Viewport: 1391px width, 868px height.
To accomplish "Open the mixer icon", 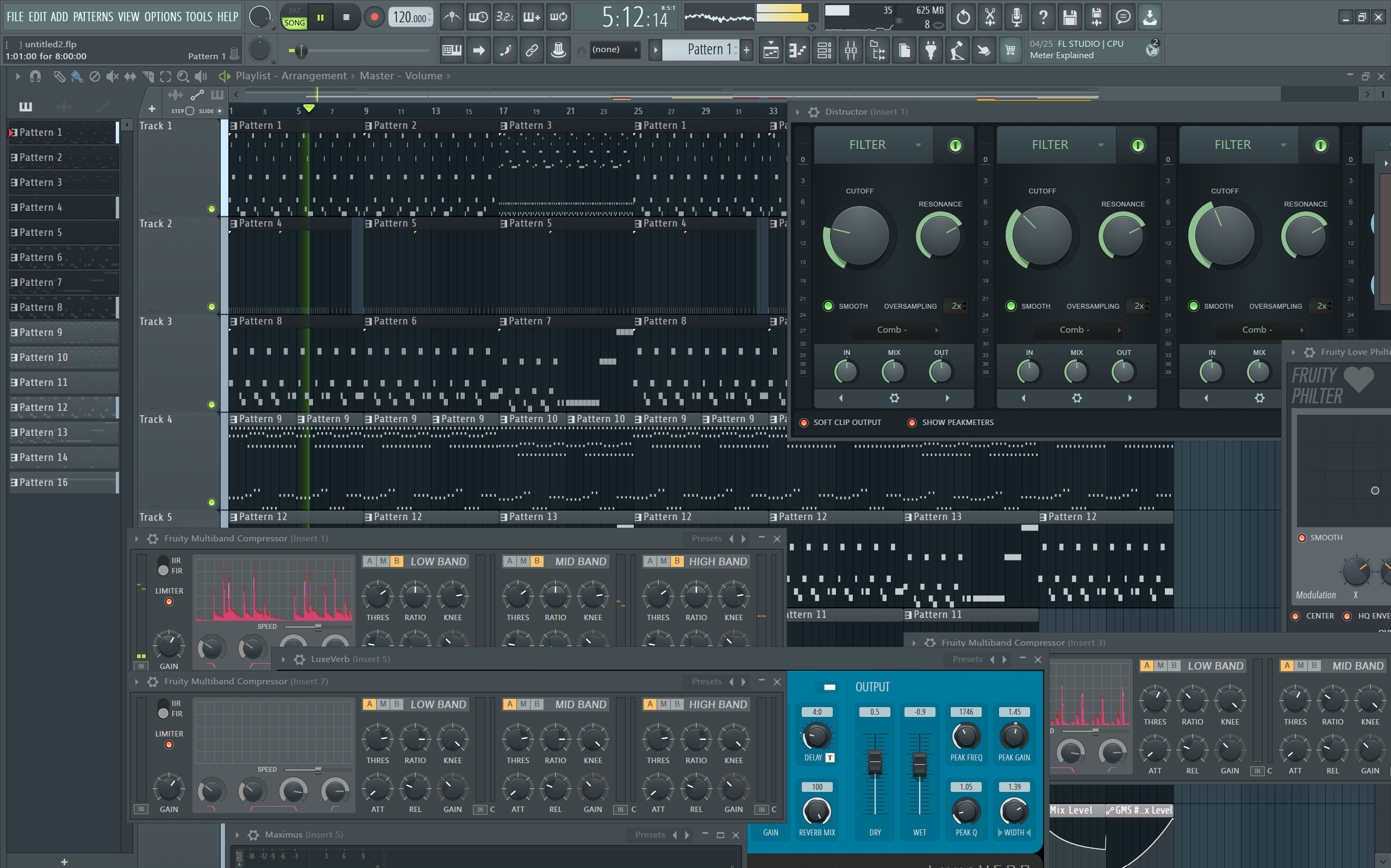I will click(851, 51).
